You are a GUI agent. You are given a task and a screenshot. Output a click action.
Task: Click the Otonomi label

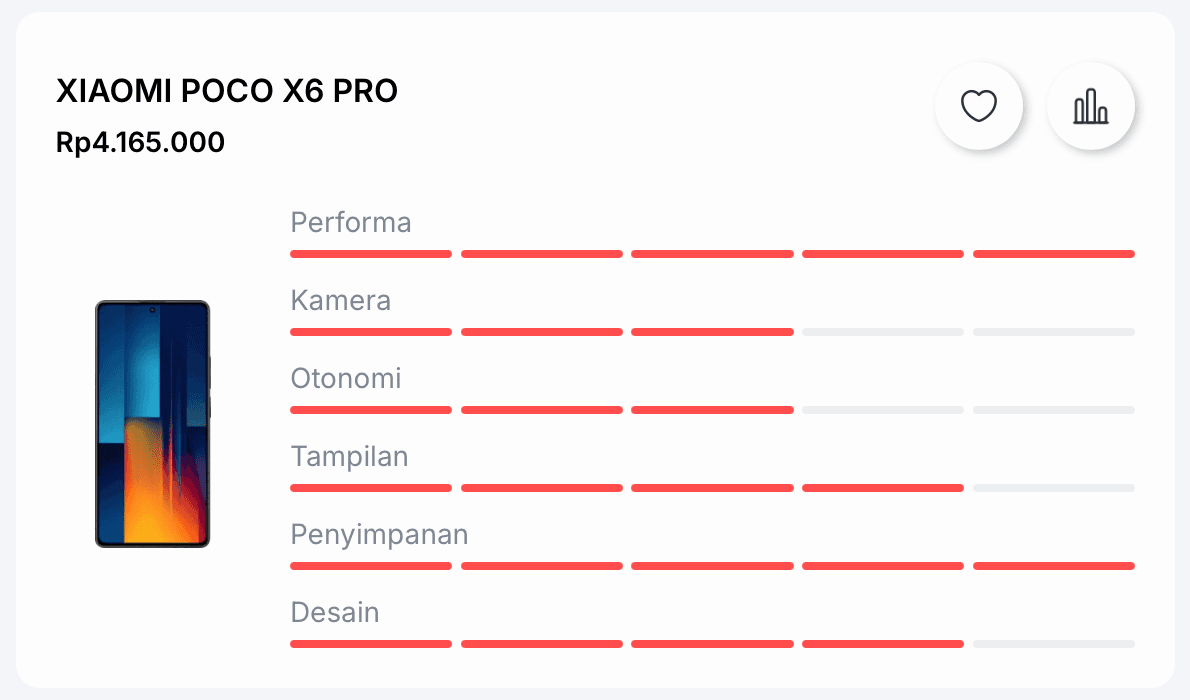pyautogui.click(x=346, y=378)
